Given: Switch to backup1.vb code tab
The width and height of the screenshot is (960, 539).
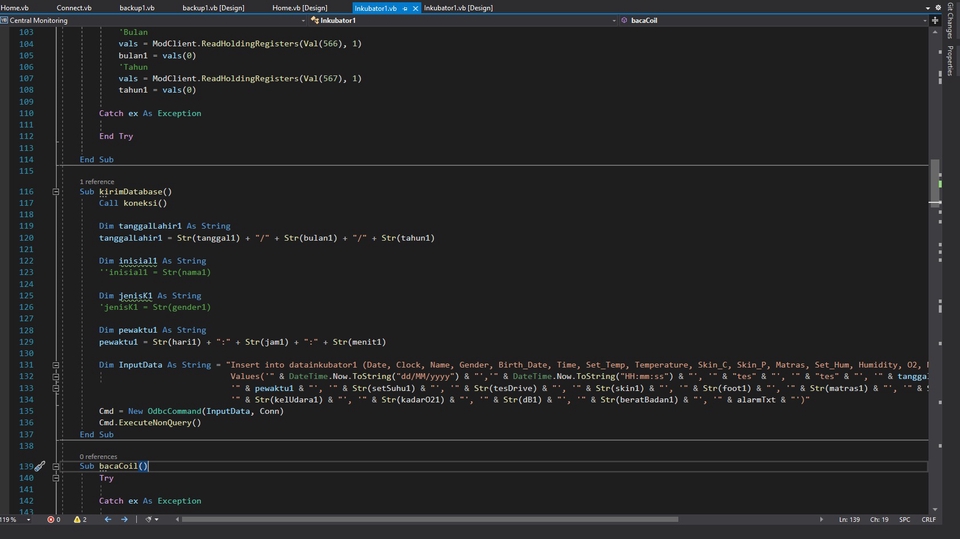Looking at the screenshot, I should [137, 8].
